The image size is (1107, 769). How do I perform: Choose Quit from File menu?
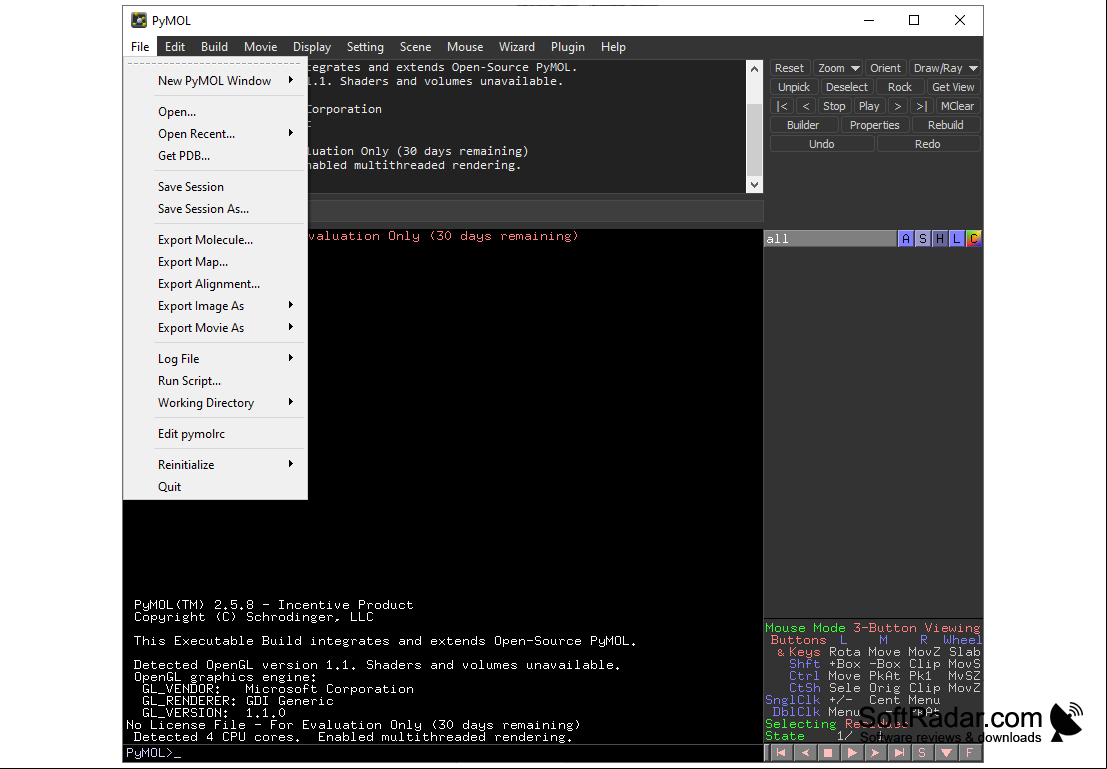(x=215, y=487)
